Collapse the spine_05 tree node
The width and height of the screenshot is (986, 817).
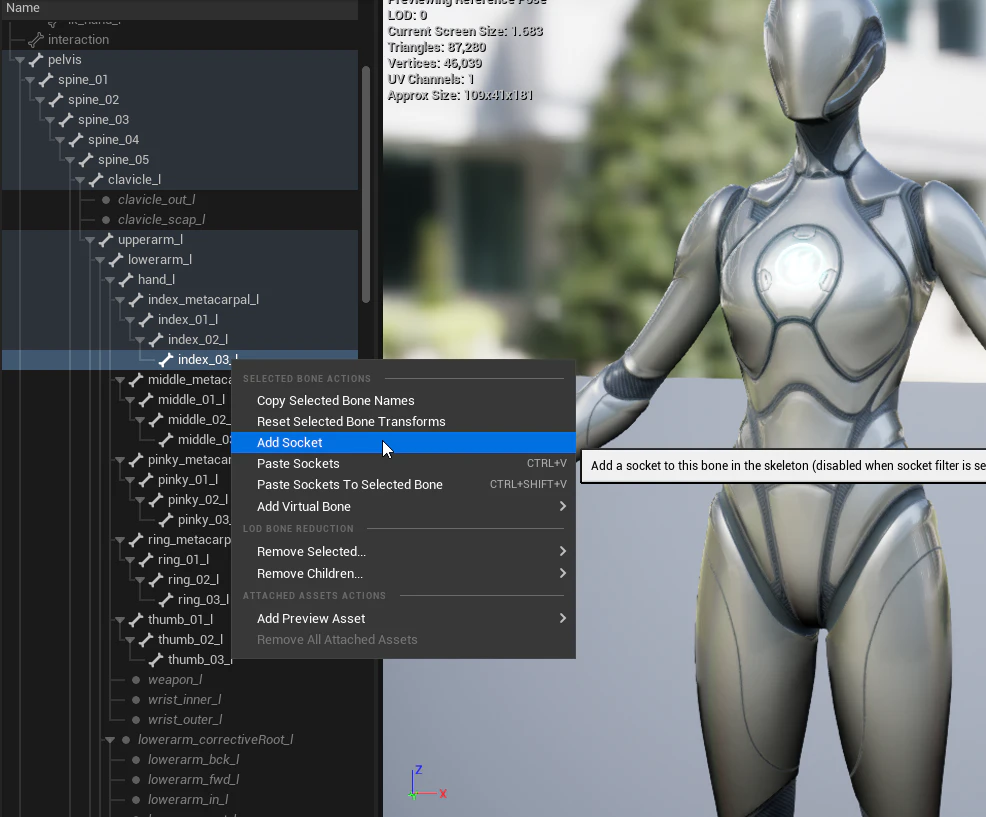tap(70, 160)
